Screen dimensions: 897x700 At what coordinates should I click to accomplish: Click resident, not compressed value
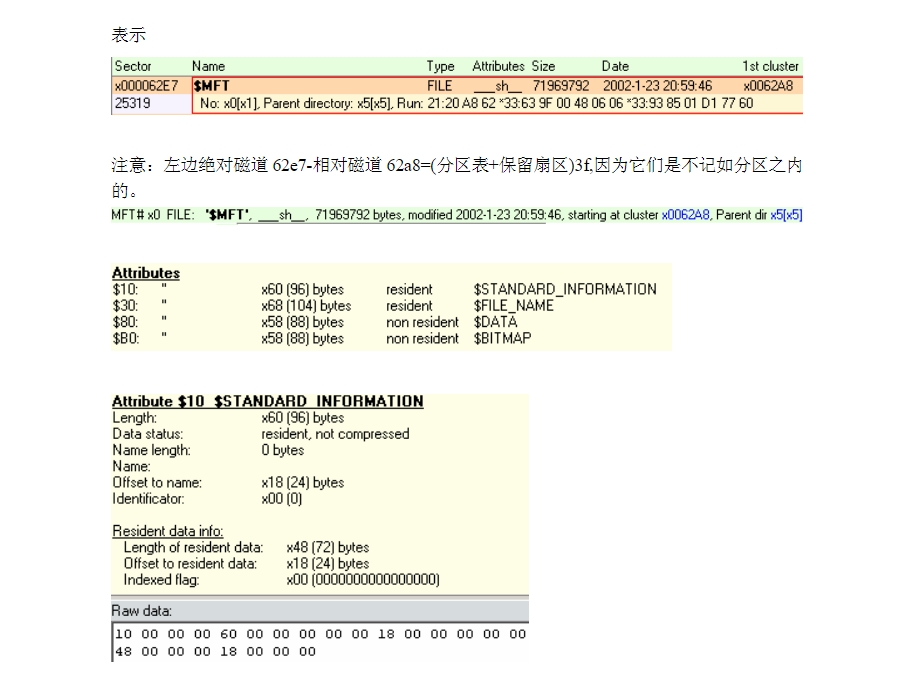pos(335,434)
